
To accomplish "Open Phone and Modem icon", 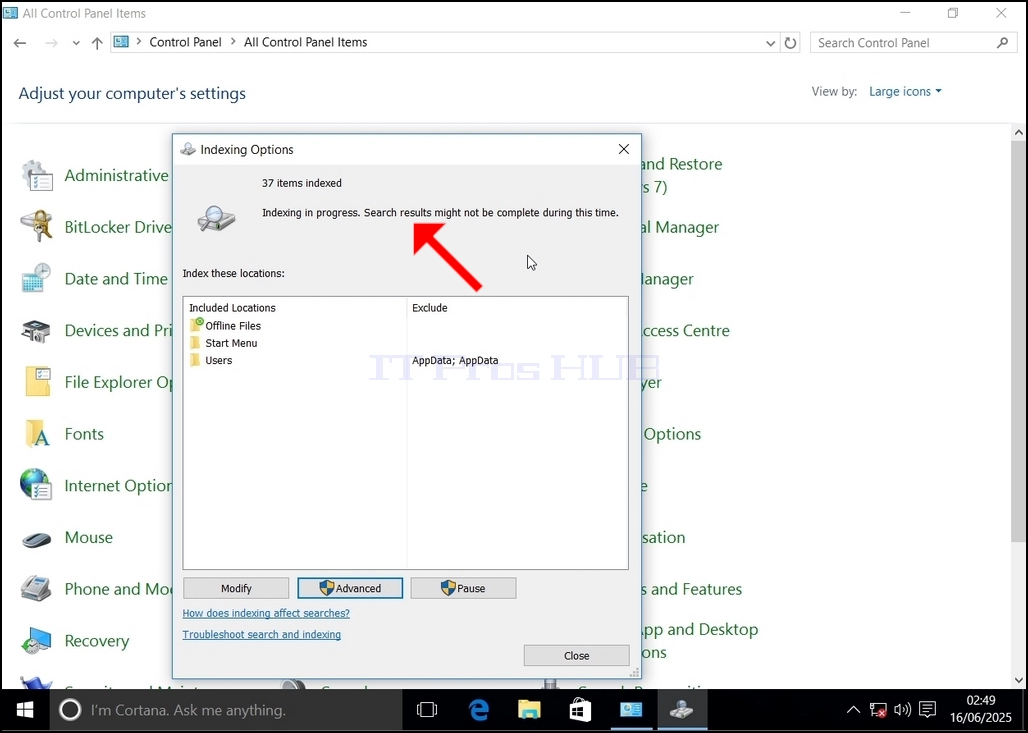I will coord(37,589).
